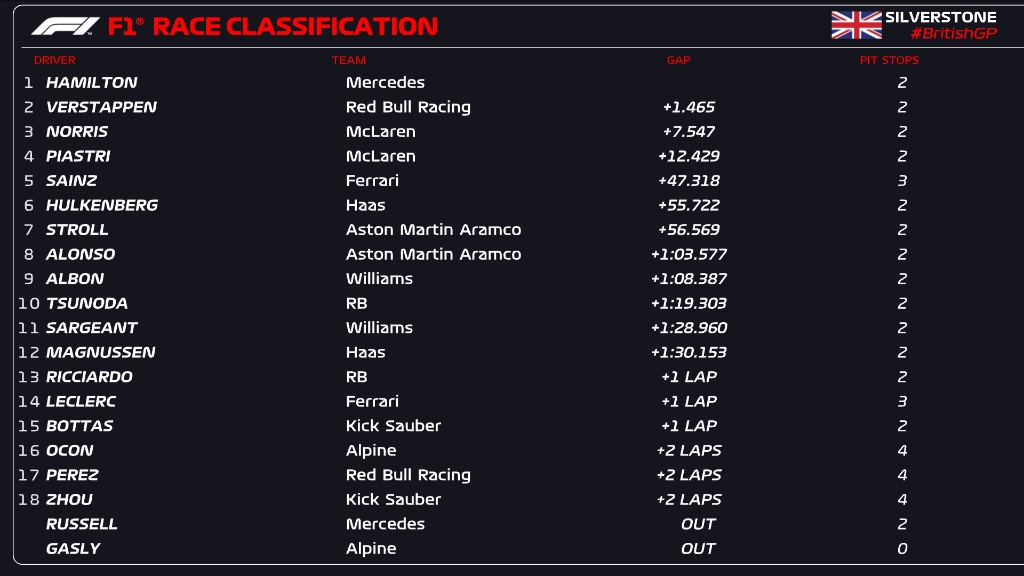Select race winner HAMILTON
Image resolution: width=1024 pixels, height=576 pixels.
[x=91, y=83]
